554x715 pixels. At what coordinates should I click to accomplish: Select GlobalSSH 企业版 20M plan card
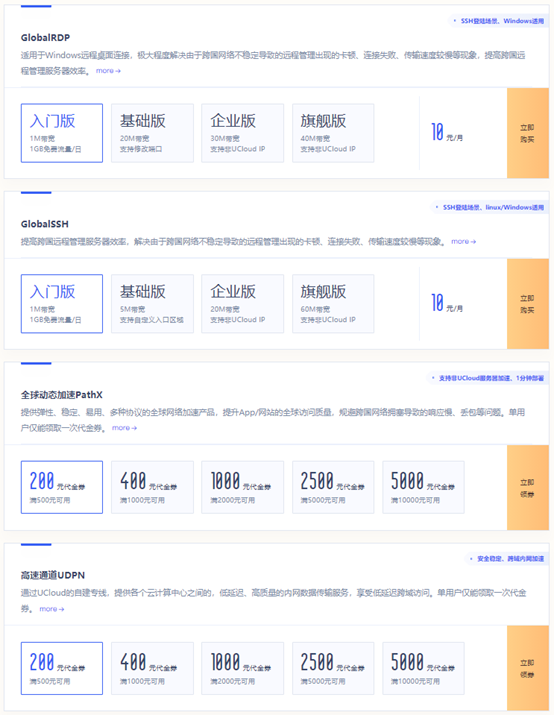(x=243, y=304)
